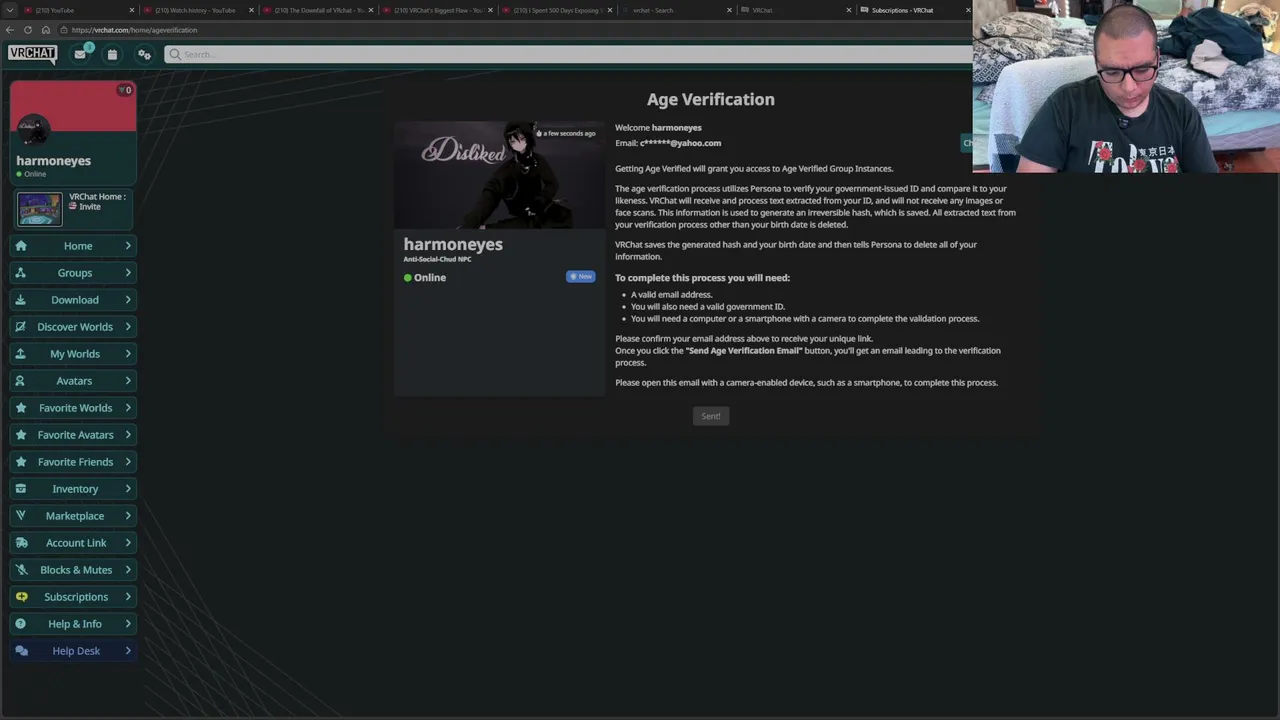This screenshot has width=1280, height=720.
Task: Click the Discover Worlds icon
Action: coord(21,327)
